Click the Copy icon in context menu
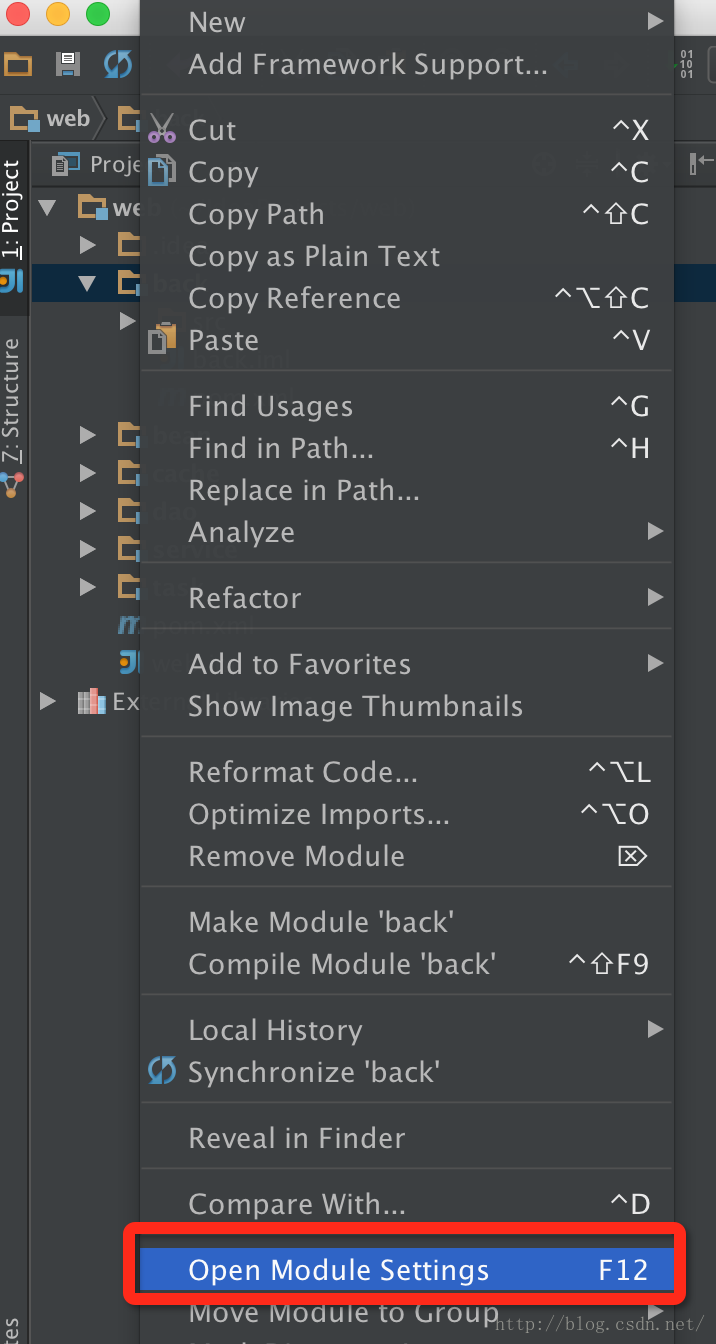 [x=161, y=172]
